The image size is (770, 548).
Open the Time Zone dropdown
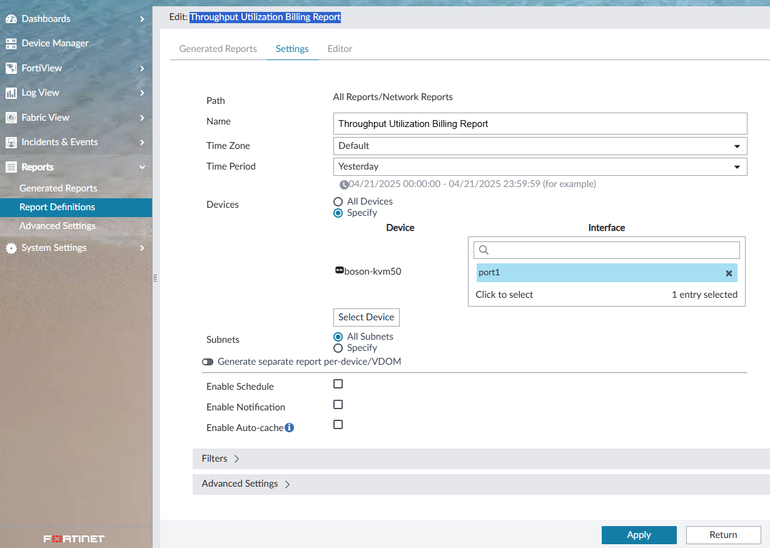(540, 146)
